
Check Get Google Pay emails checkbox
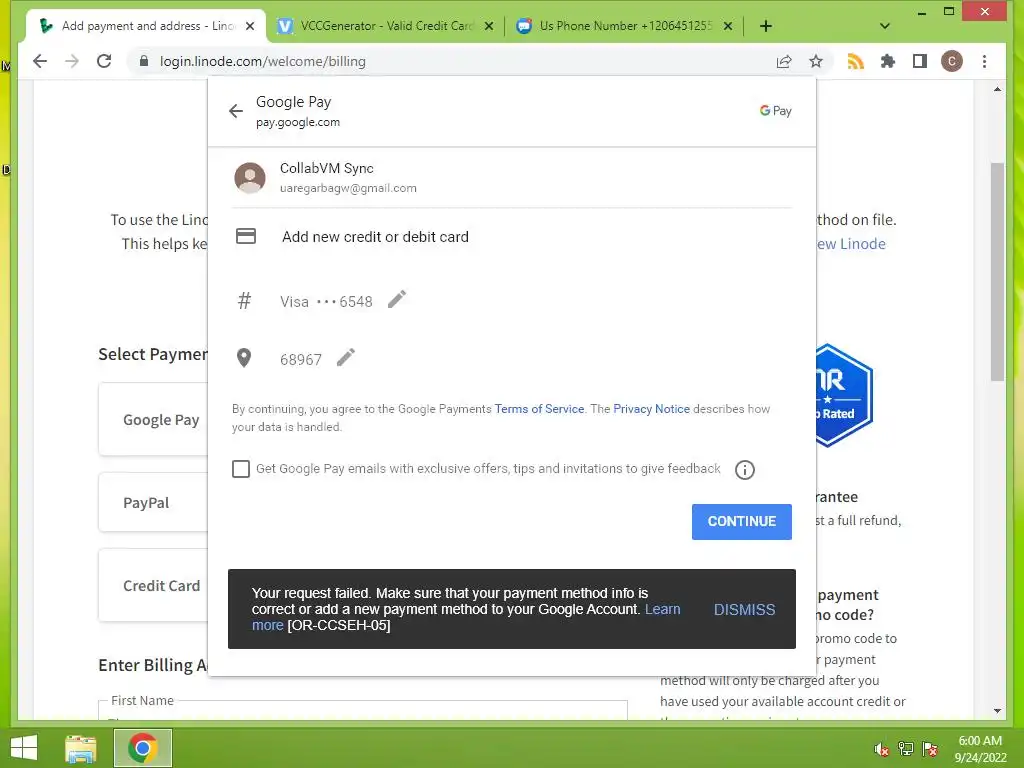pos(241,469)
